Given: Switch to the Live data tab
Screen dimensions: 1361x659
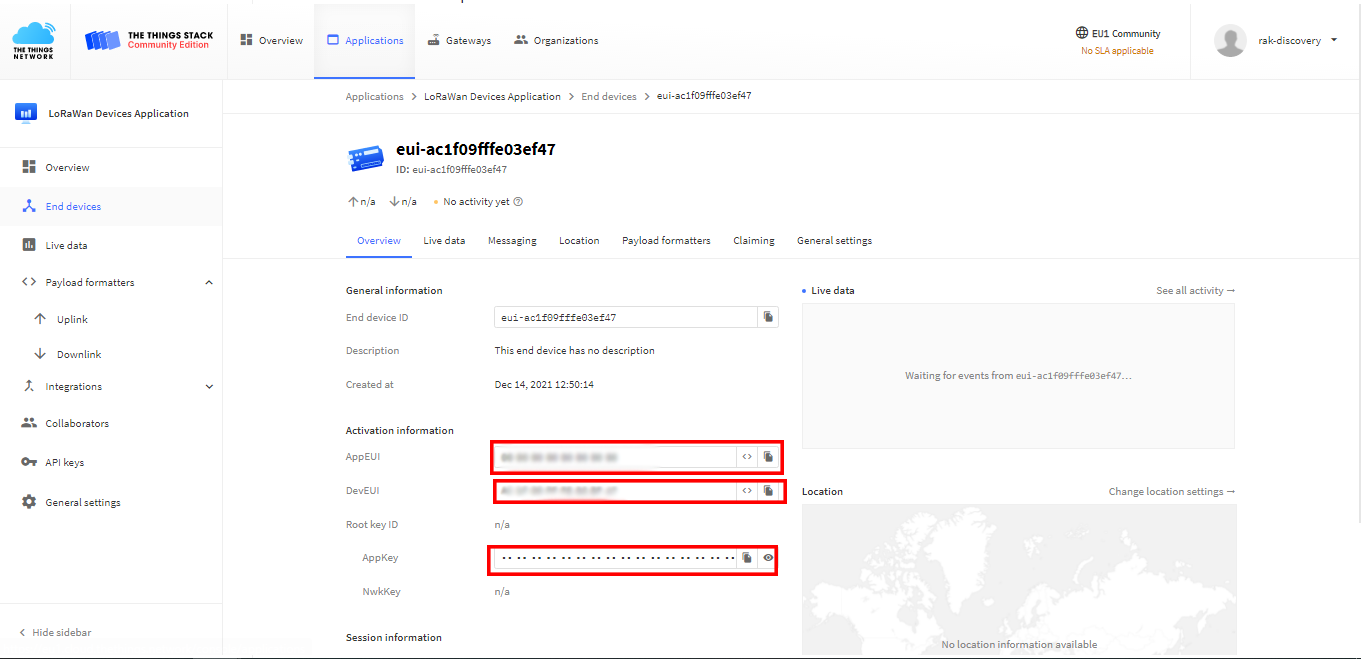Looking at the screenshot, I should pyautogui.click(x=444, y=240).
